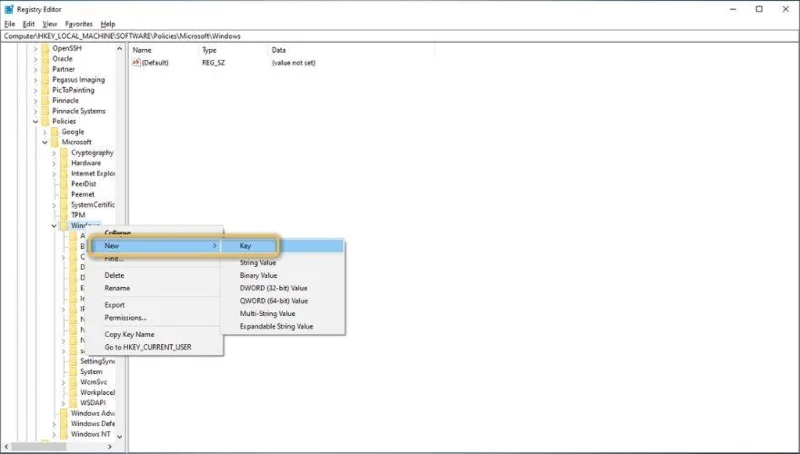Click the Policies folder icon
Viewport: 800px width, 454px height.
(45, 121)
